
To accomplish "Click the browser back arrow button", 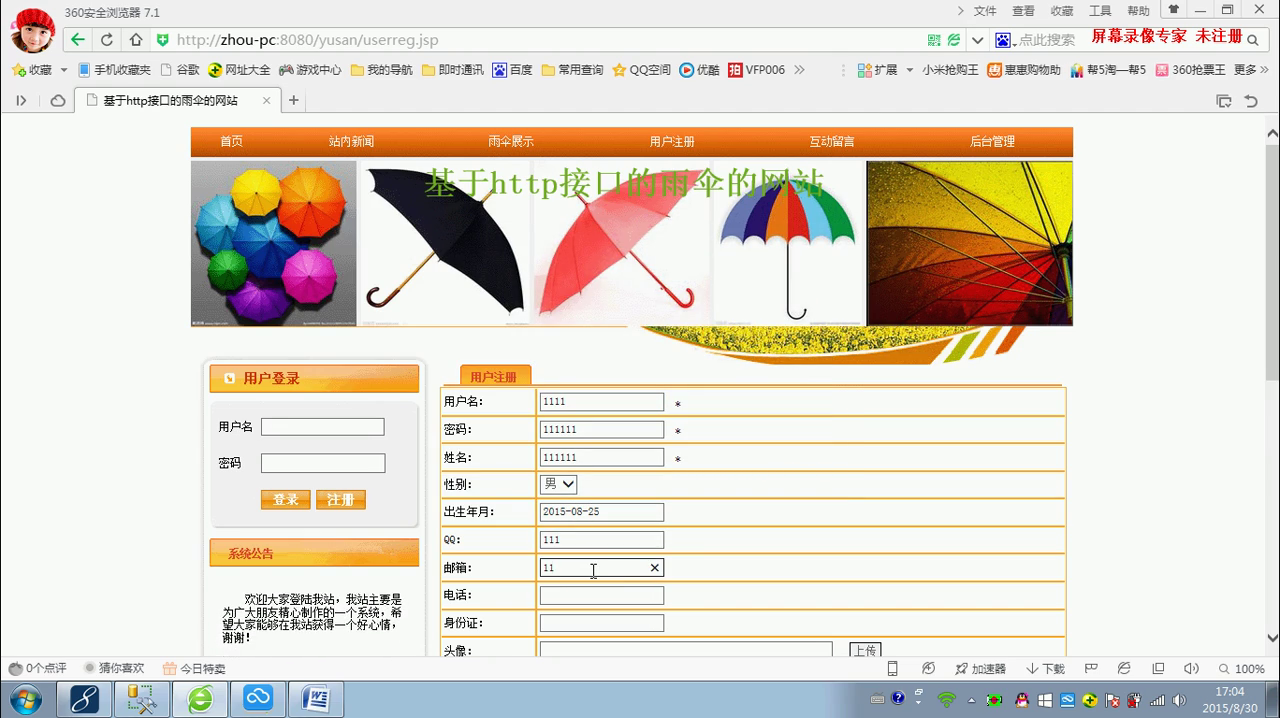I will point(78,40).
